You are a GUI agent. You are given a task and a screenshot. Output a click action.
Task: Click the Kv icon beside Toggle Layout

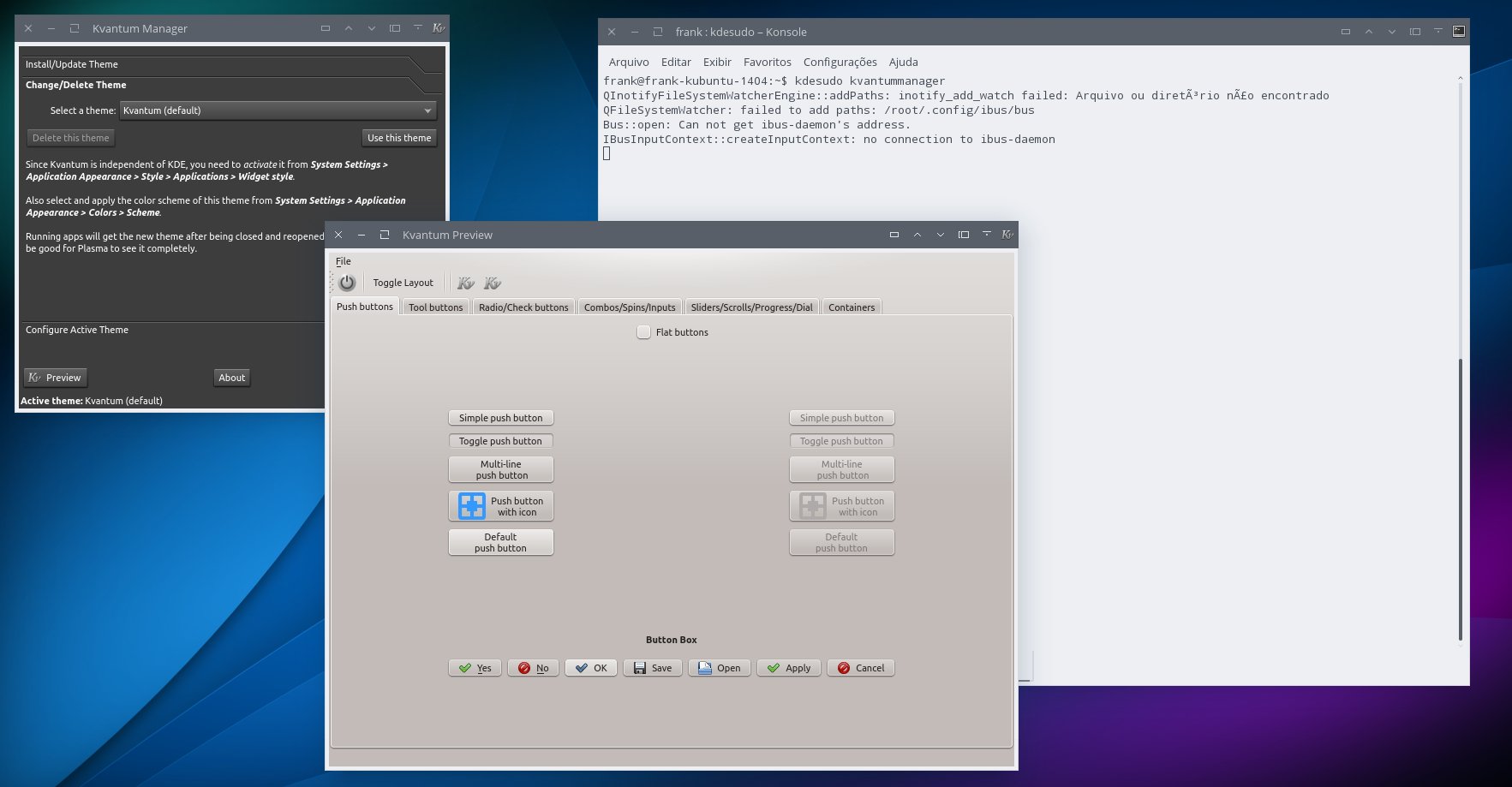click(x=466, y=283)
